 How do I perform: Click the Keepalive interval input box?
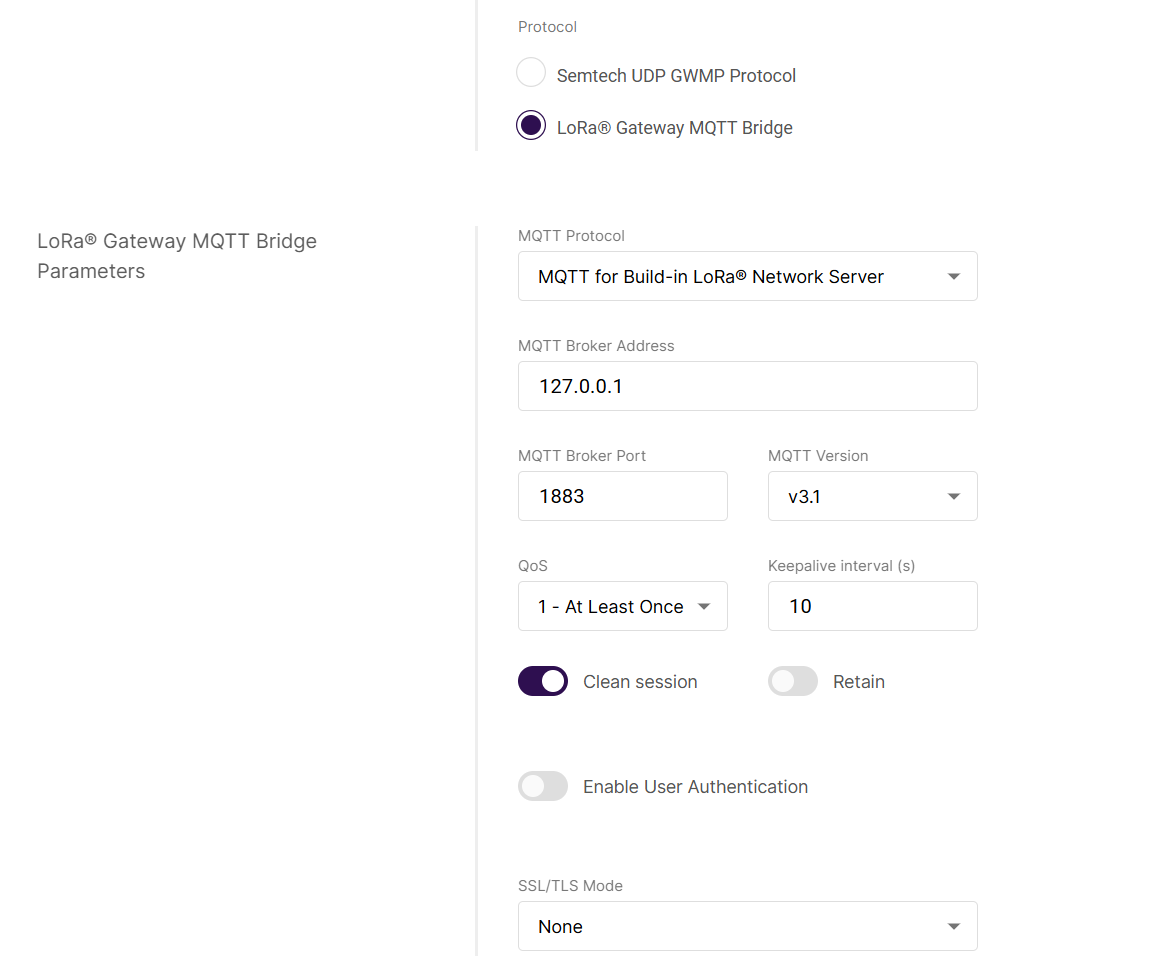point(872,606)
